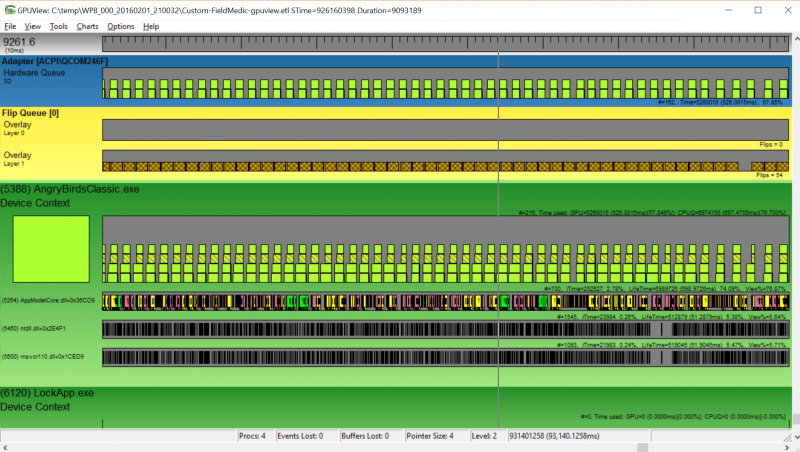Click the Flips = 54 statistic text
Screen dimensions: 800x452
[769, 175]
